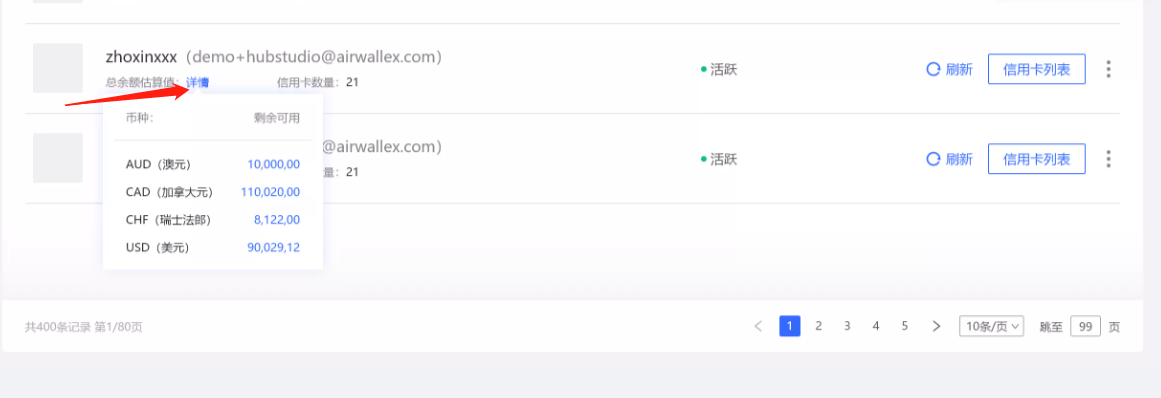Click 详情 link beside 总余额估算值

point(198,83)
